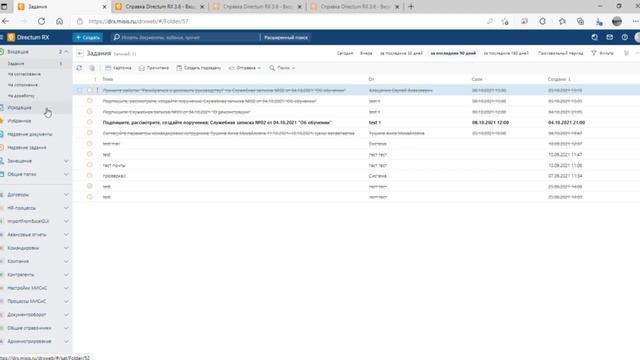640x360 pixels.
Task: Click the back arrow next to Задания title
Action: 80,53
